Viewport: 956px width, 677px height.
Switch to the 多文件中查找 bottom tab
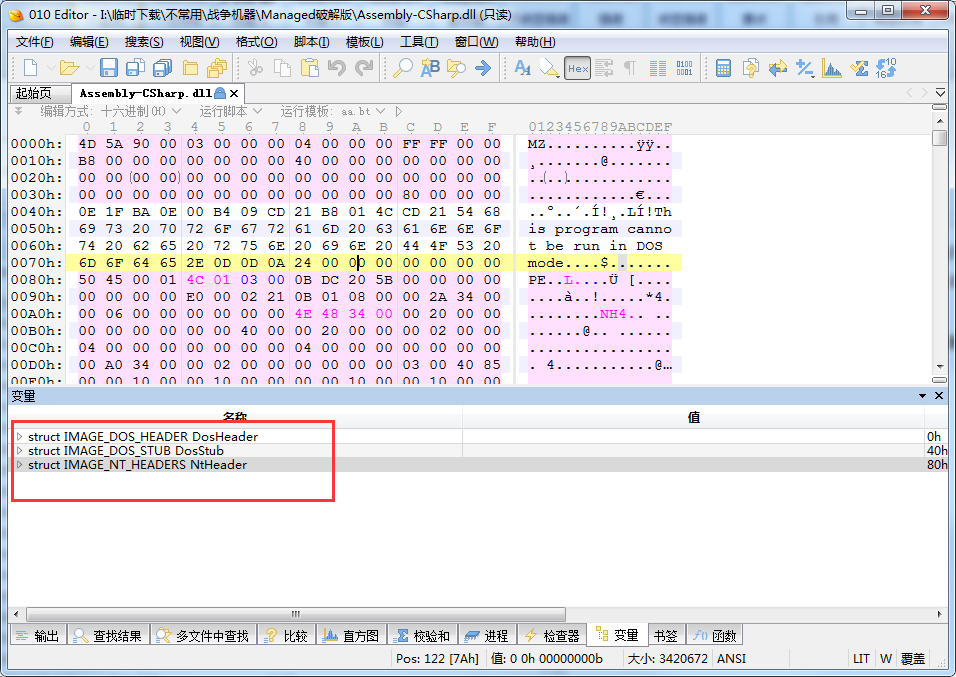[x=203, y=636]
